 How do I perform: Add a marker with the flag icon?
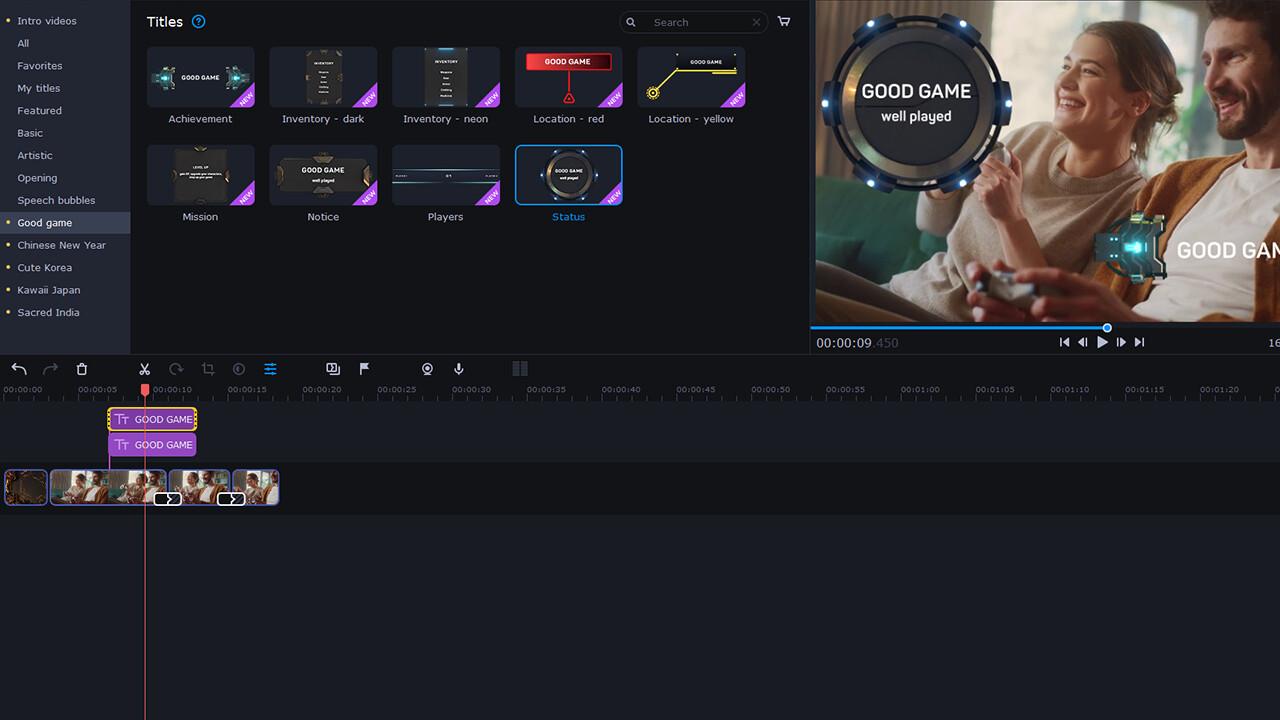coord(364,369)
